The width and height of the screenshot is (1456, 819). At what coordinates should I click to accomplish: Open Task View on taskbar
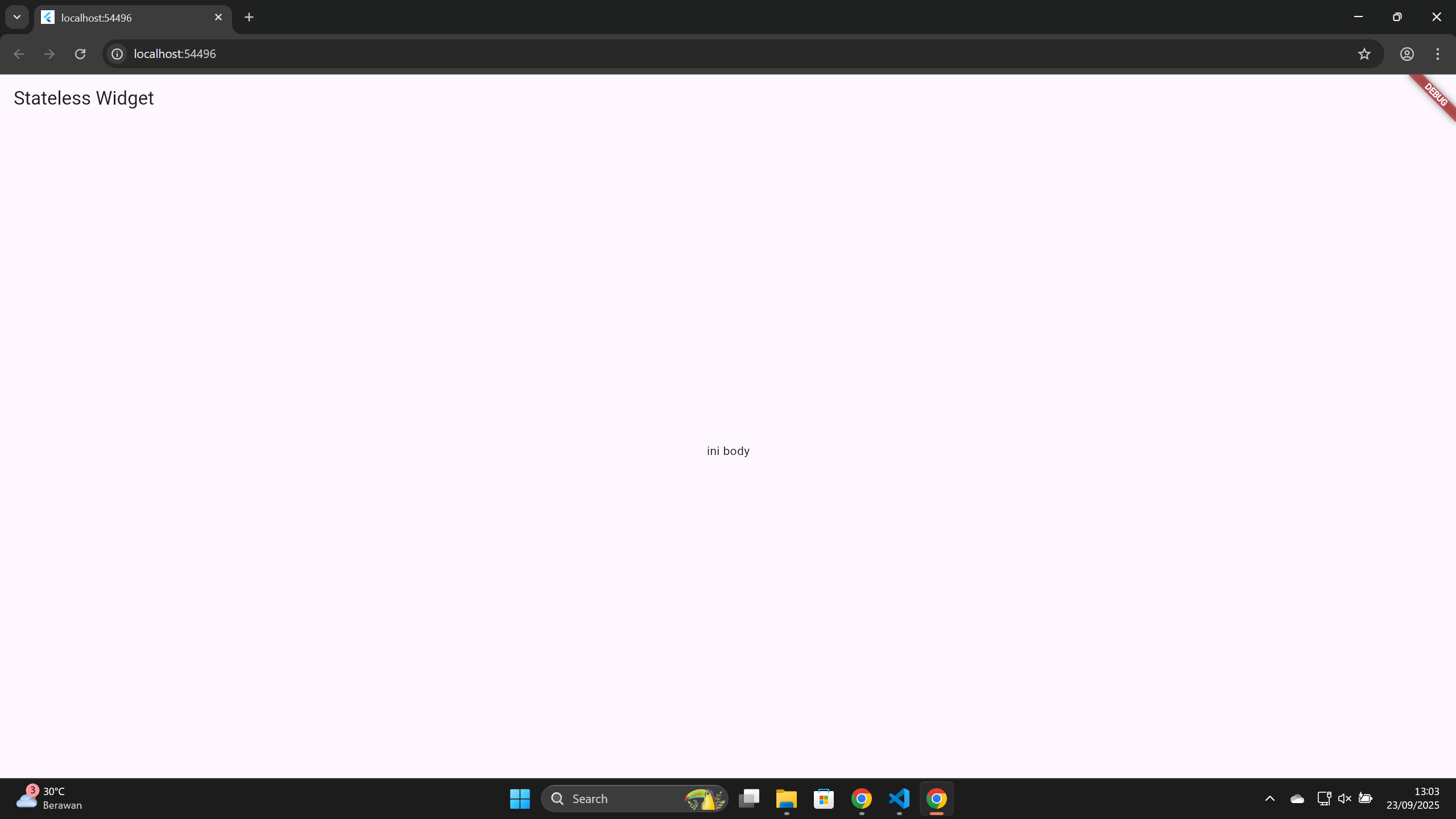point(748,799)
